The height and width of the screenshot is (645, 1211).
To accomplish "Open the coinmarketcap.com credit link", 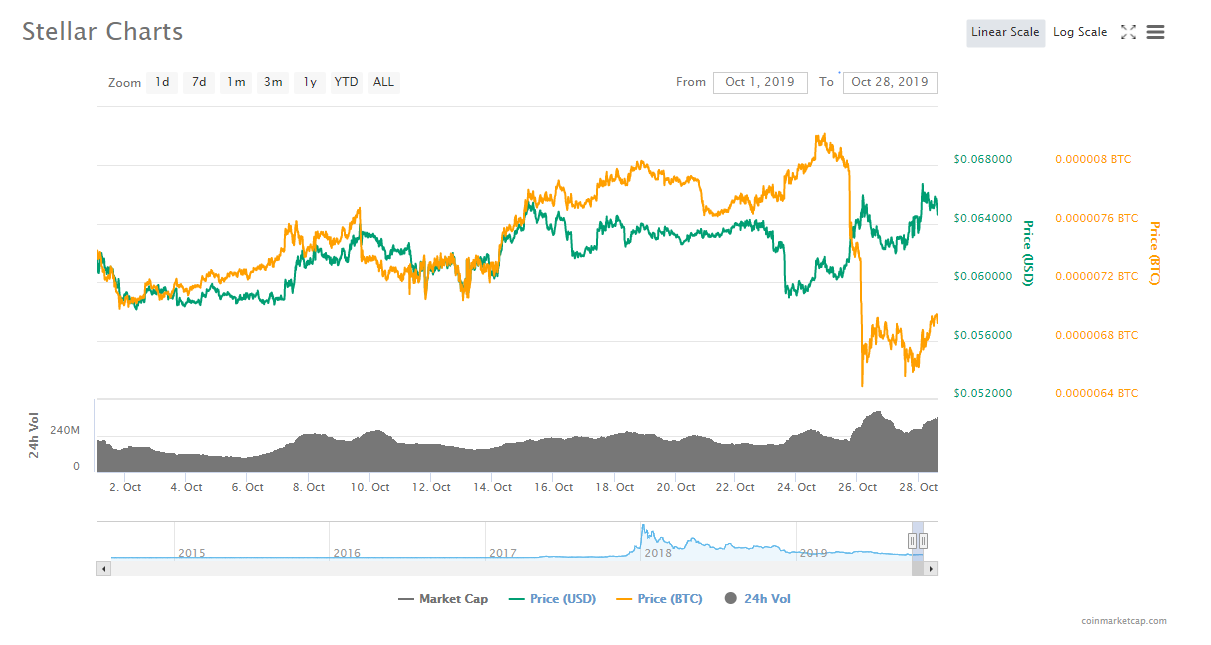I will click(x=1123, y=621).
